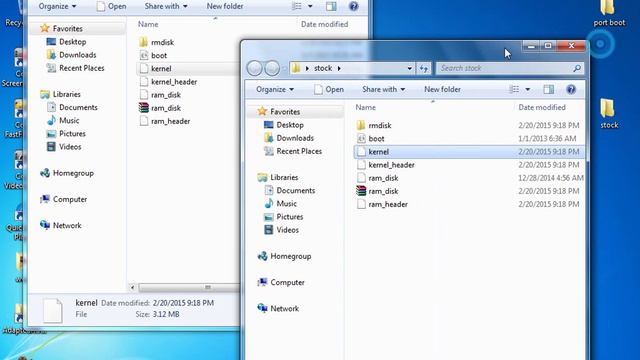Screen dimensions: 640x360
Task: Expand the stock breadcrumb arrow
Action: coord(339,68)
